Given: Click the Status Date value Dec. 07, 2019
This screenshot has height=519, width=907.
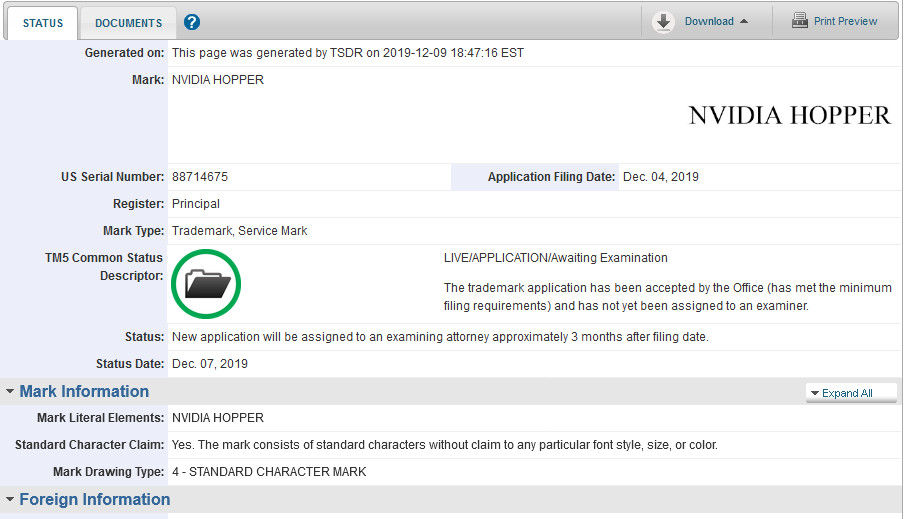Looking at the screenshot, I should point(209,364).
